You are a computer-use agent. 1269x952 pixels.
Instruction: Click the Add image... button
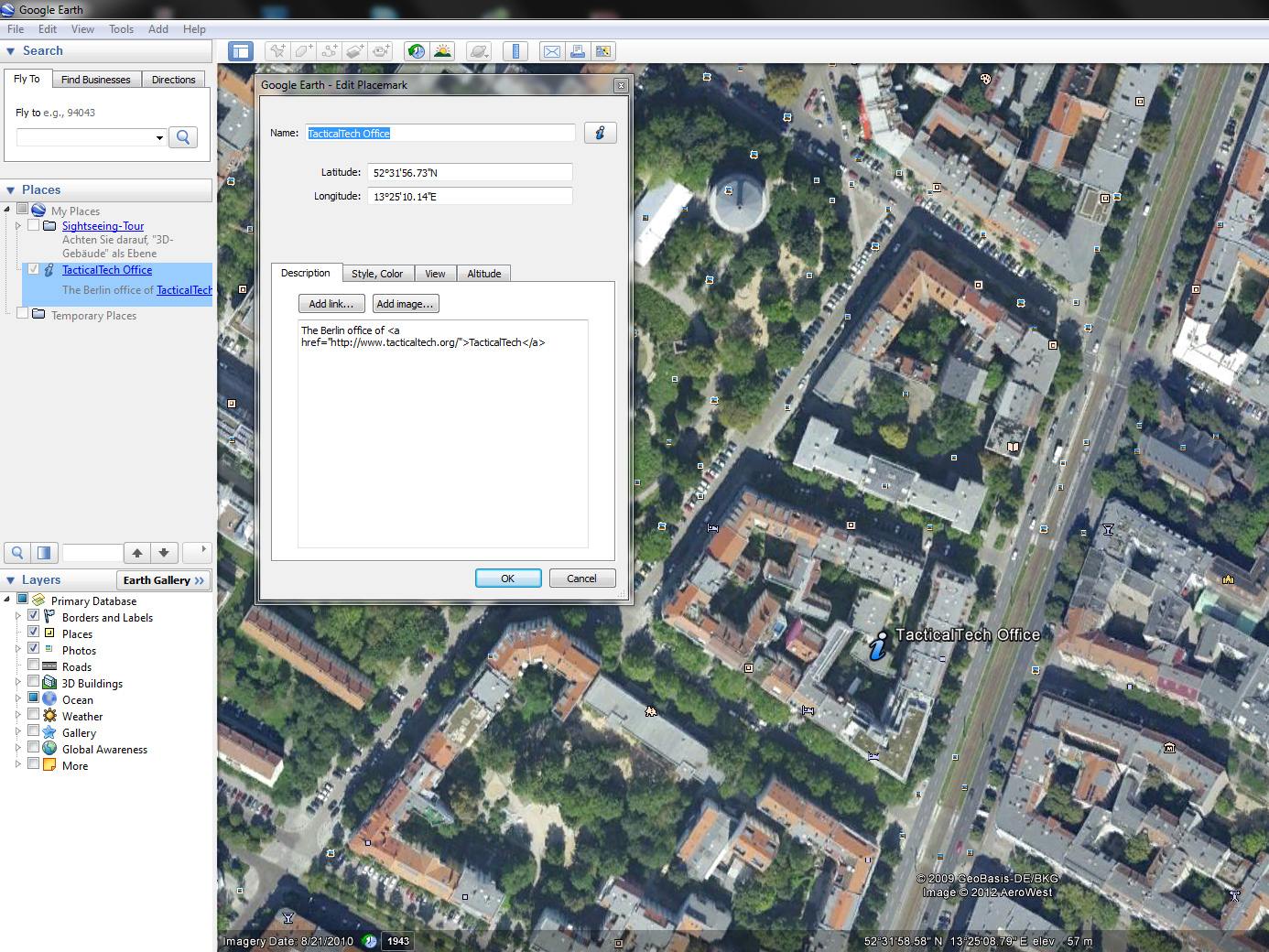[x=405, y=304]
